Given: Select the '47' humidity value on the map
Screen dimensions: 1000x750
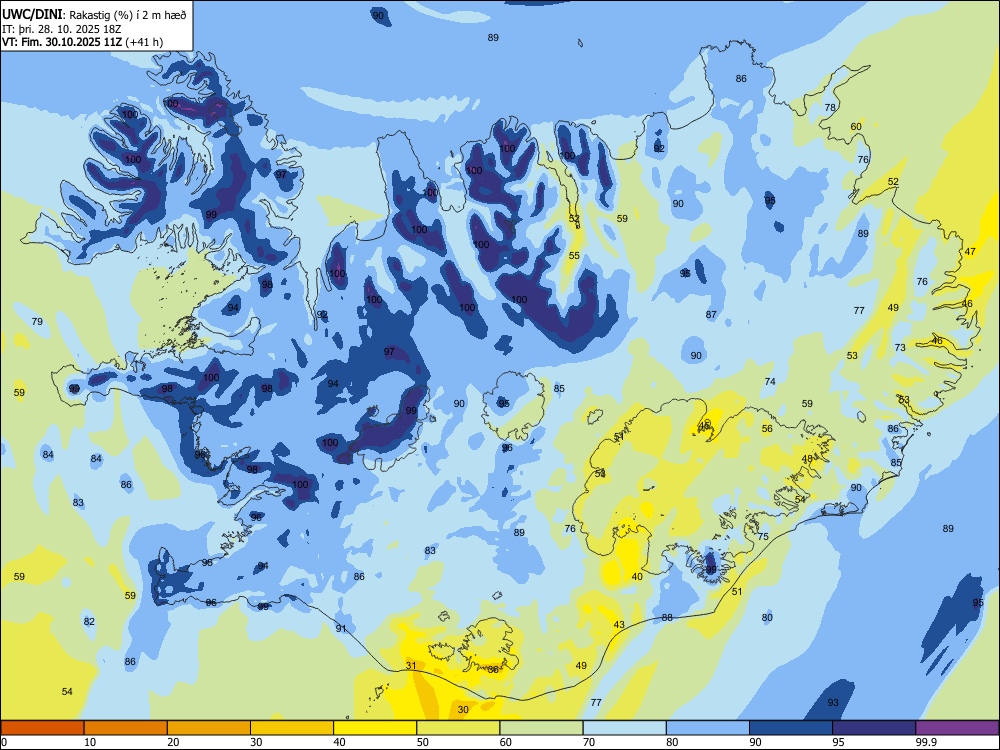Looking at the screenshot, I should click(970, 252).
